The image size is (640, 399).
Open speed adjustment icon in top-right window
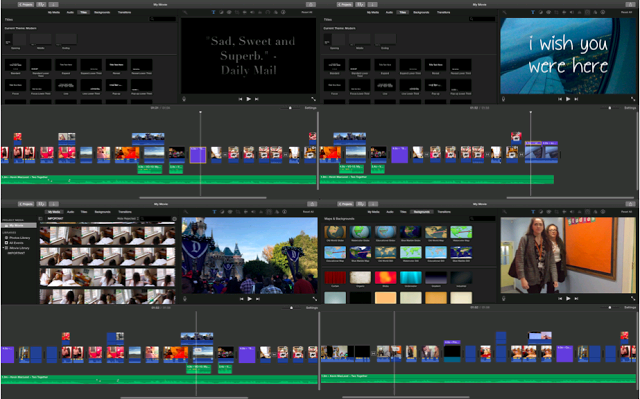point(587,12)
